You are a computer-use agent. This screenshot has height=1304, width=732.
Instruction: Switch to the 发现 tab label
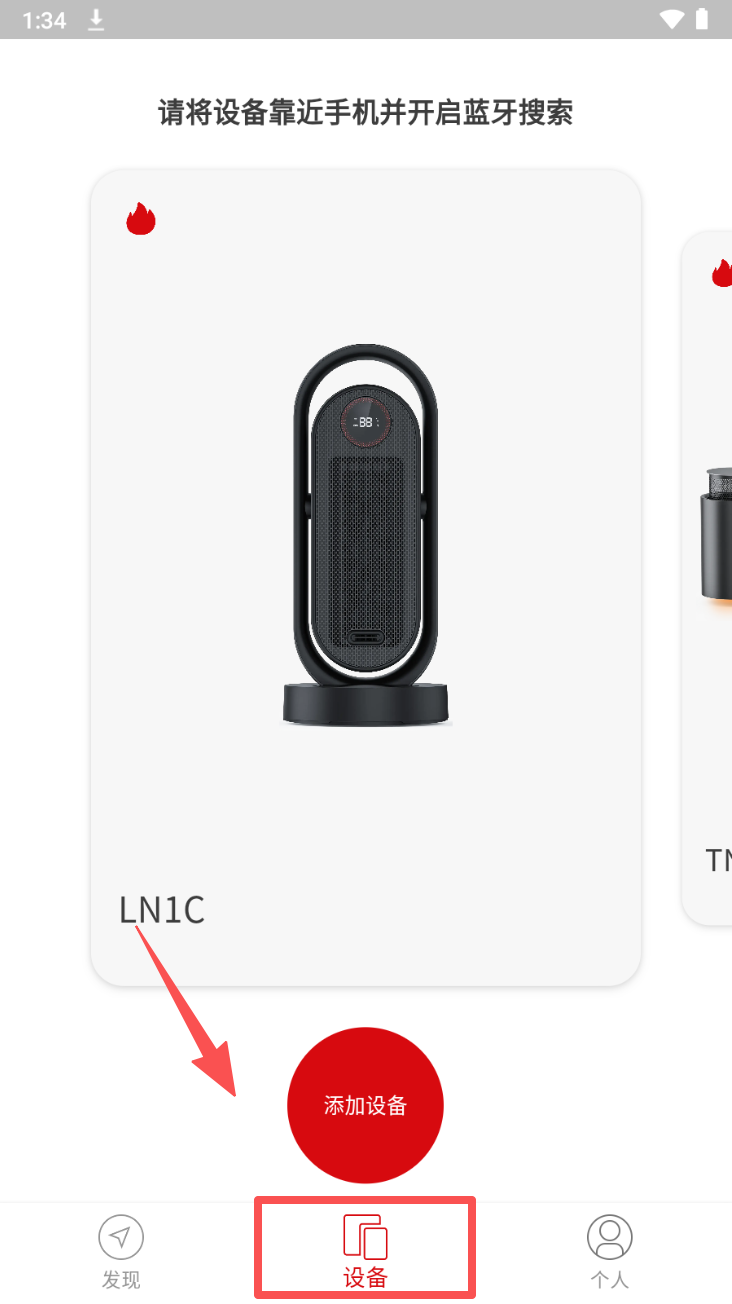[121, 1279]
